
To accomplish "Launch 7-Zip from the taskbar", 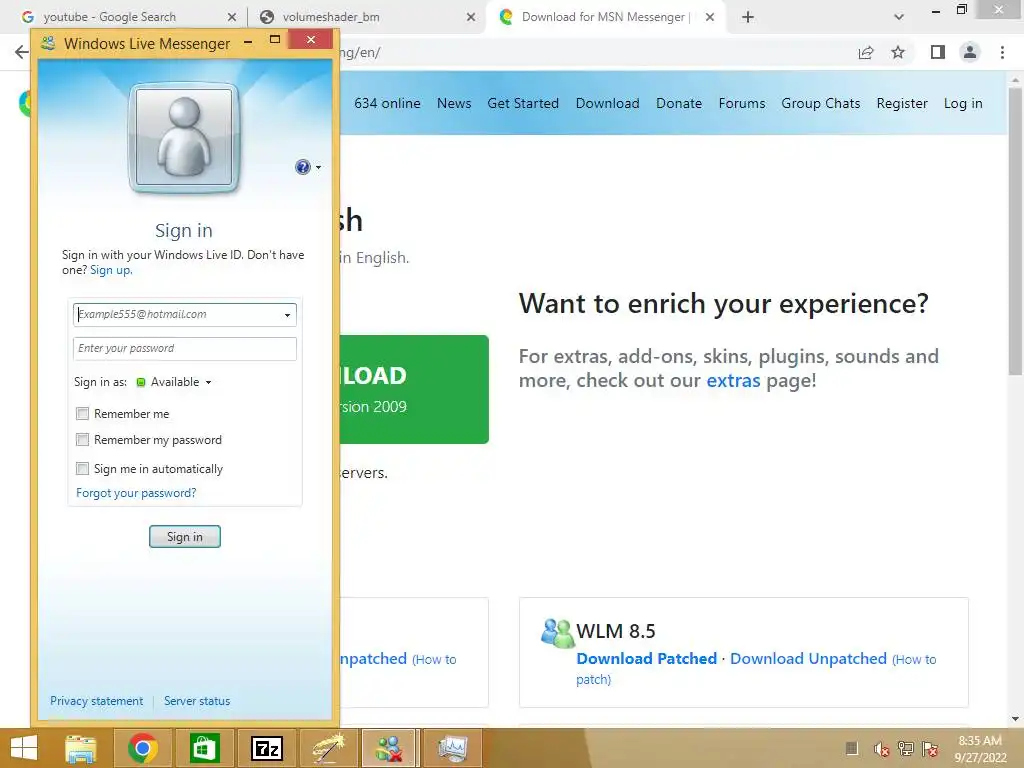I will (x=266, y=748).
